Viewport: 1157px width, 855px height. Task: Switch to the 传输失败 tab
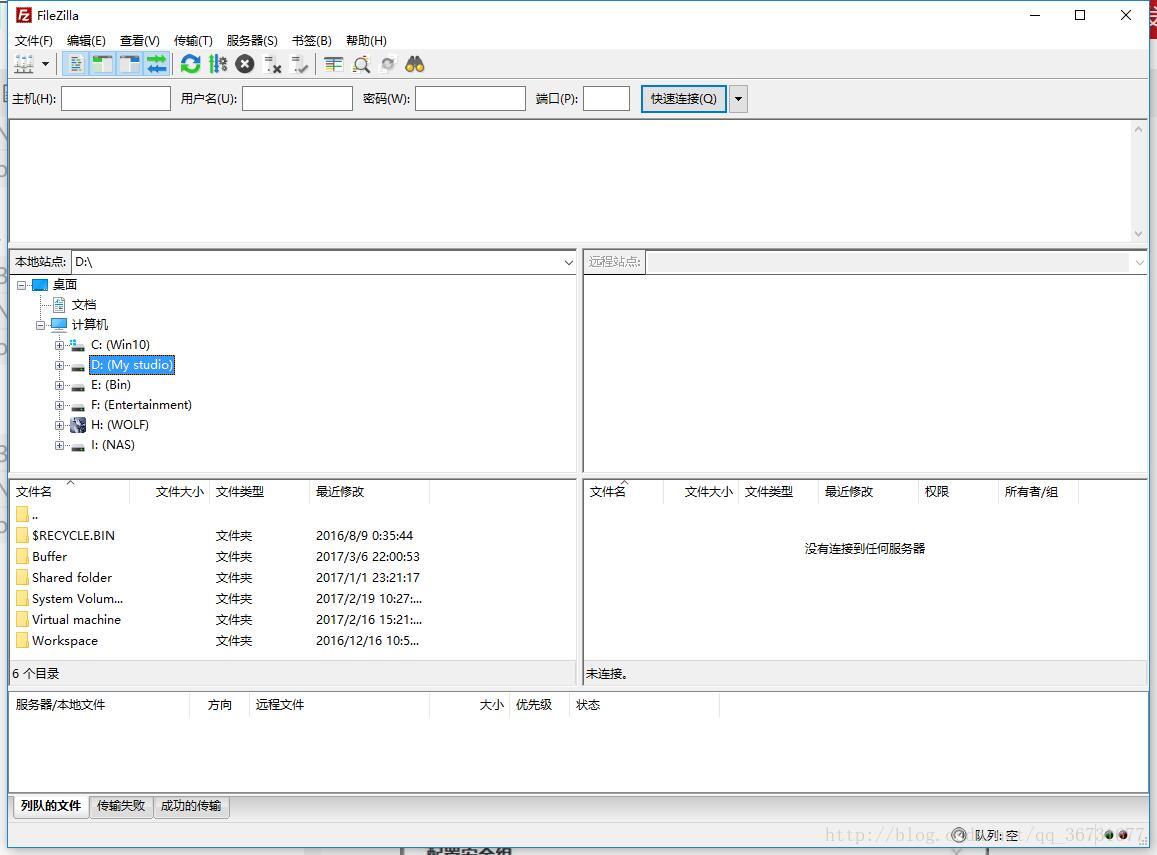point(121,806)
